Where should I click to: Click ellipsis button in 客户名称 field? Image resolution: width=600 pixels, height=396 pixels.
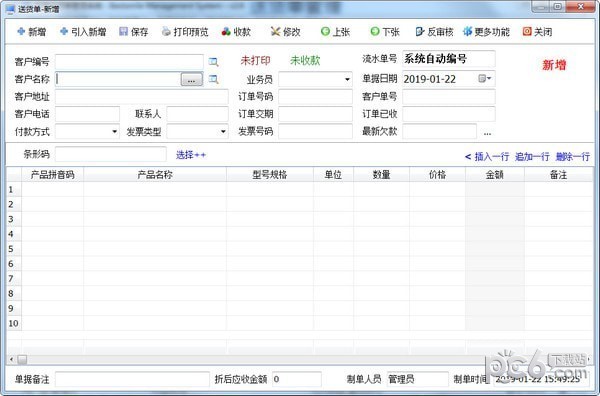click(x=192, y=80)
